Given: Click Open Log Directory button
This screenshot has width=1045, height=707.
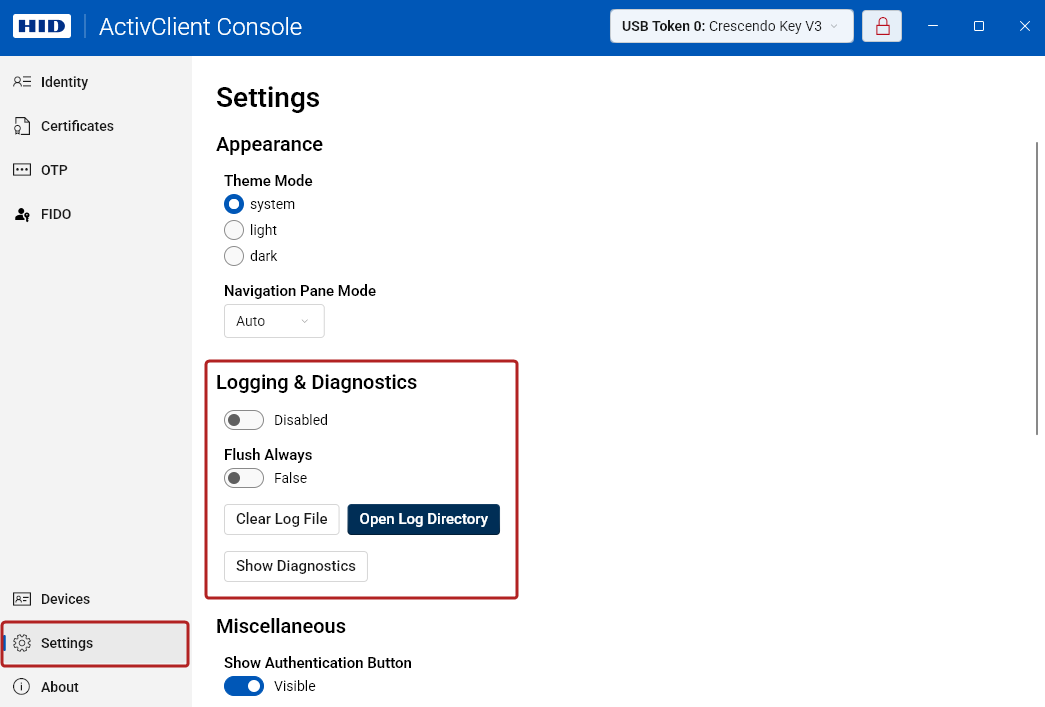Looking at the screenshot, I should (x=423, y=519).
